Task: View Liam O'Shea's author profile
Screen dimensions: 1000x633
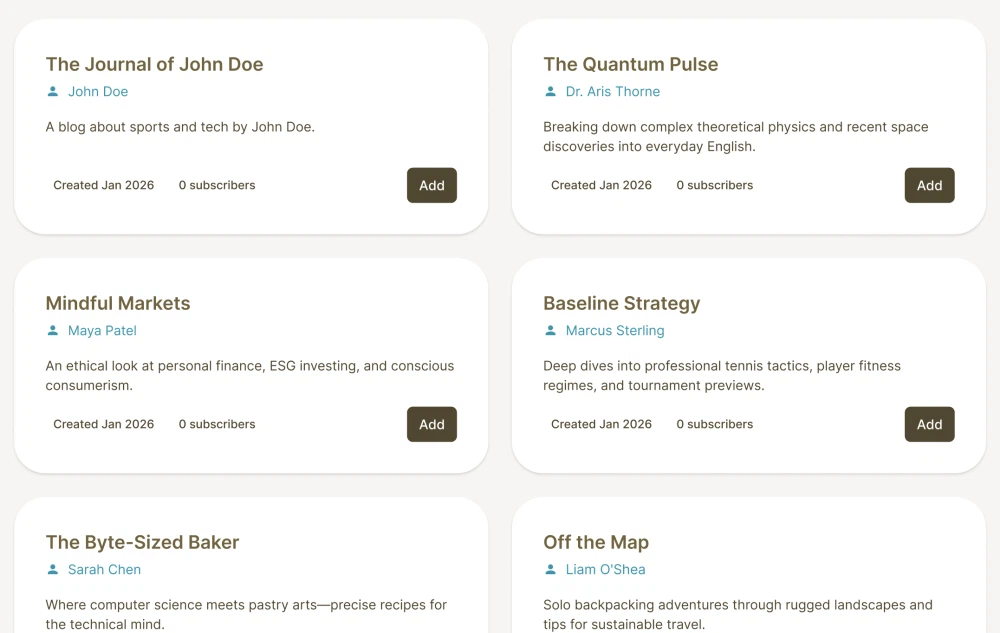Action: 605,570
